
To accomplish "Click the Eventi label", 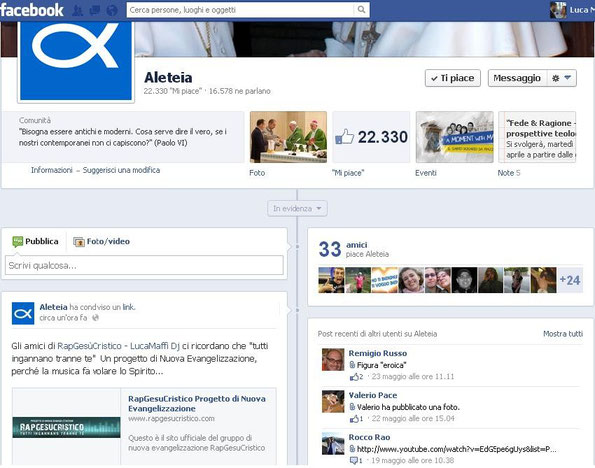I will coord(426,173).
